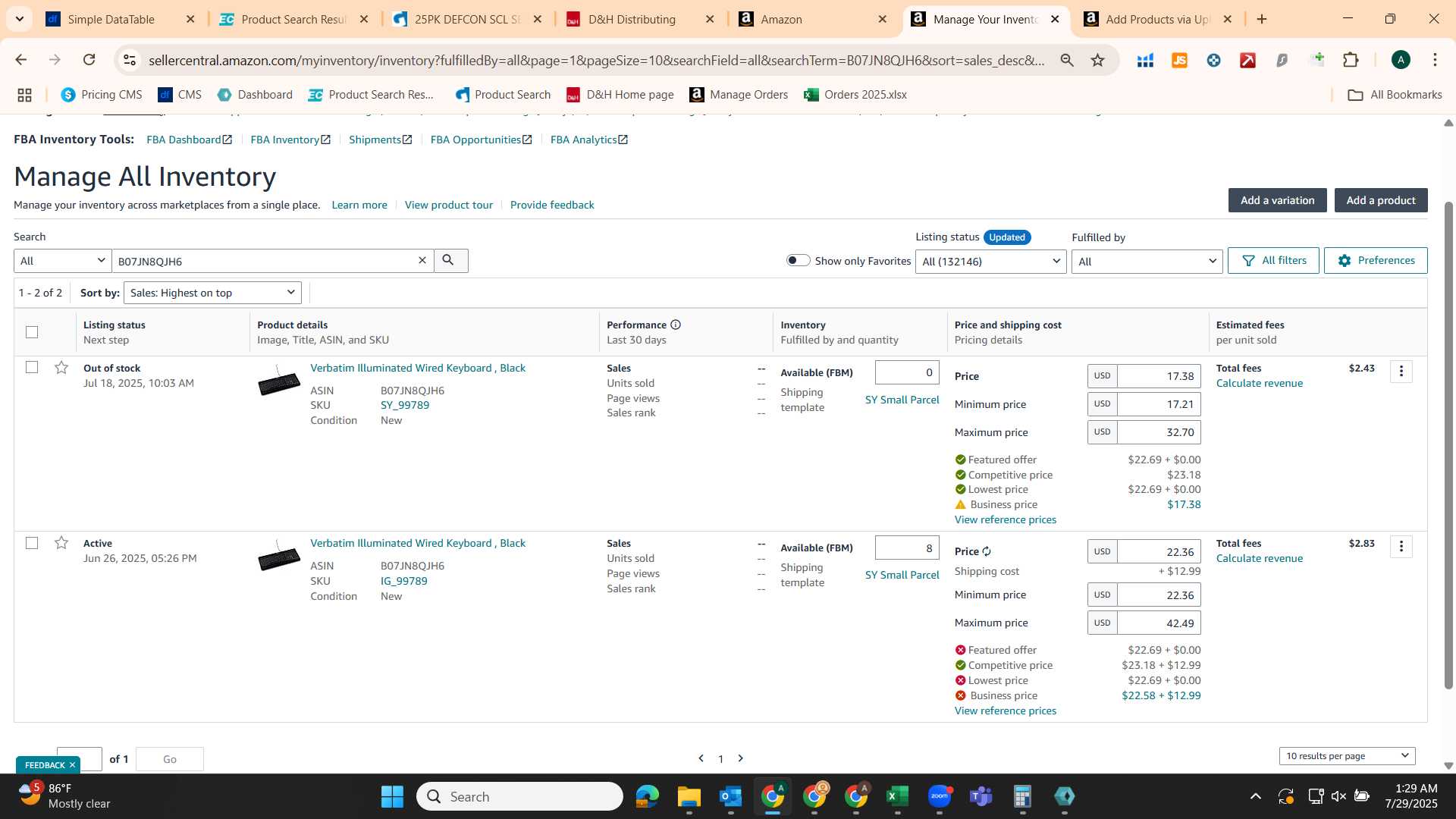Image resolution: width=1456 pixels, height=819 pixels.
Task: Bookmark this page star icon
Action: (1097, 60)
